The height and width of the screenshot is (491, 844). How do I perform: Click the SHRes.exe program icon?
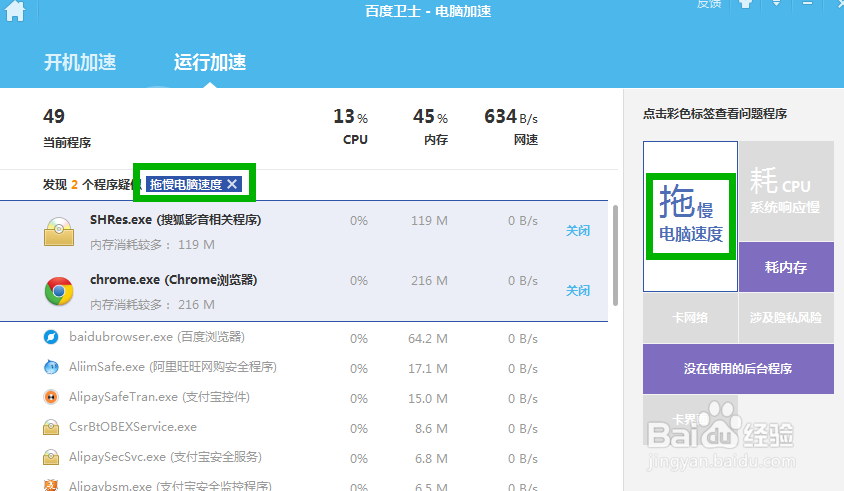tap(59, 232)
